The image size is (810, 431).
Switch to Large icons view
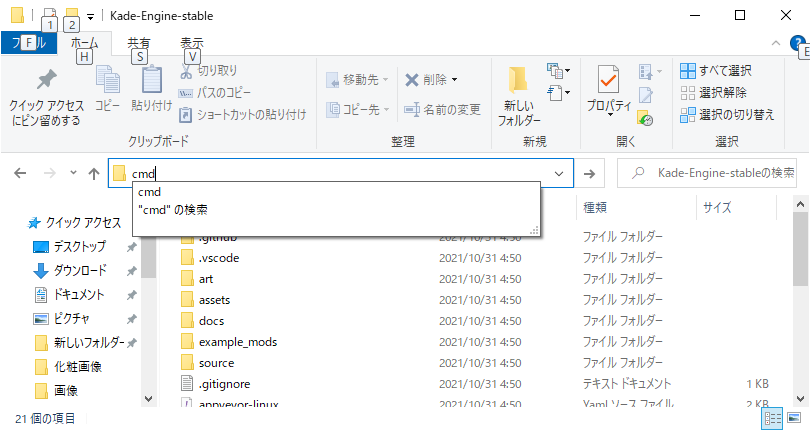coord(793,418)
